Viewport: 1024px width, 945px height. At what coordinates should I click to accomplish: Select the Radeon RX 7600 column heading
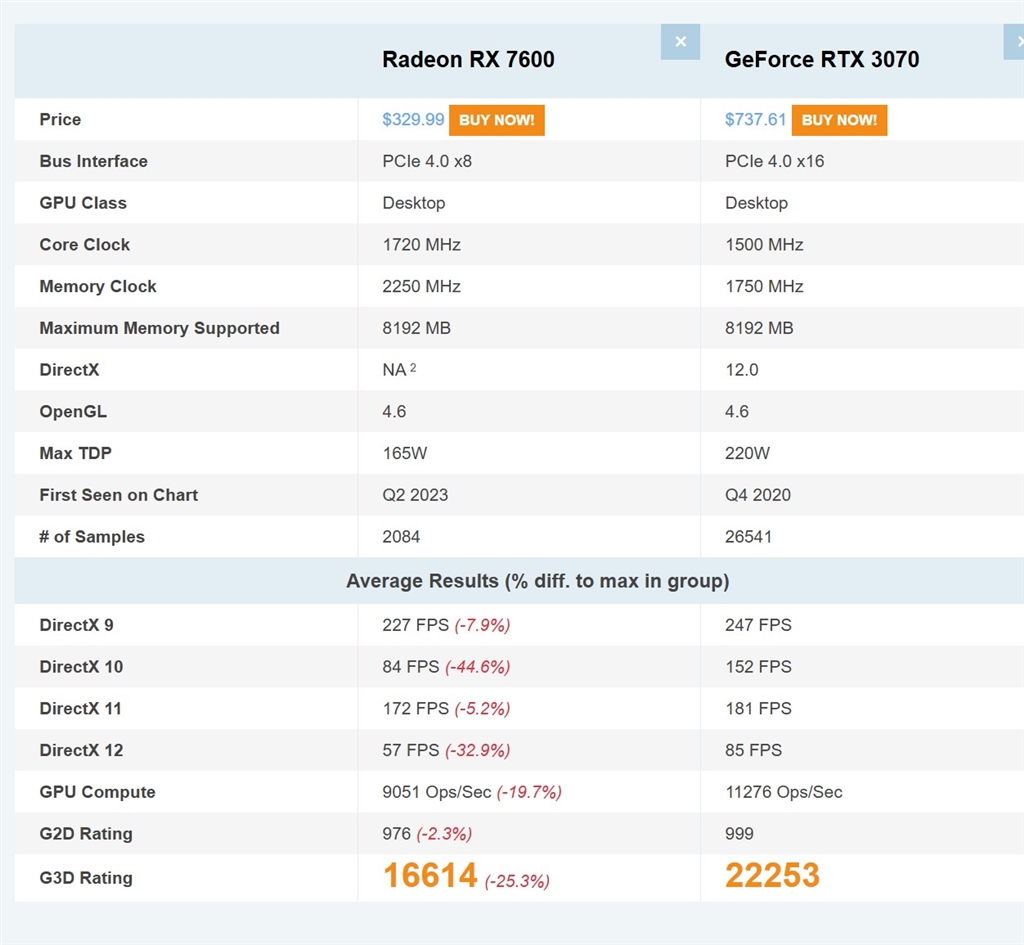pos(468,59)
